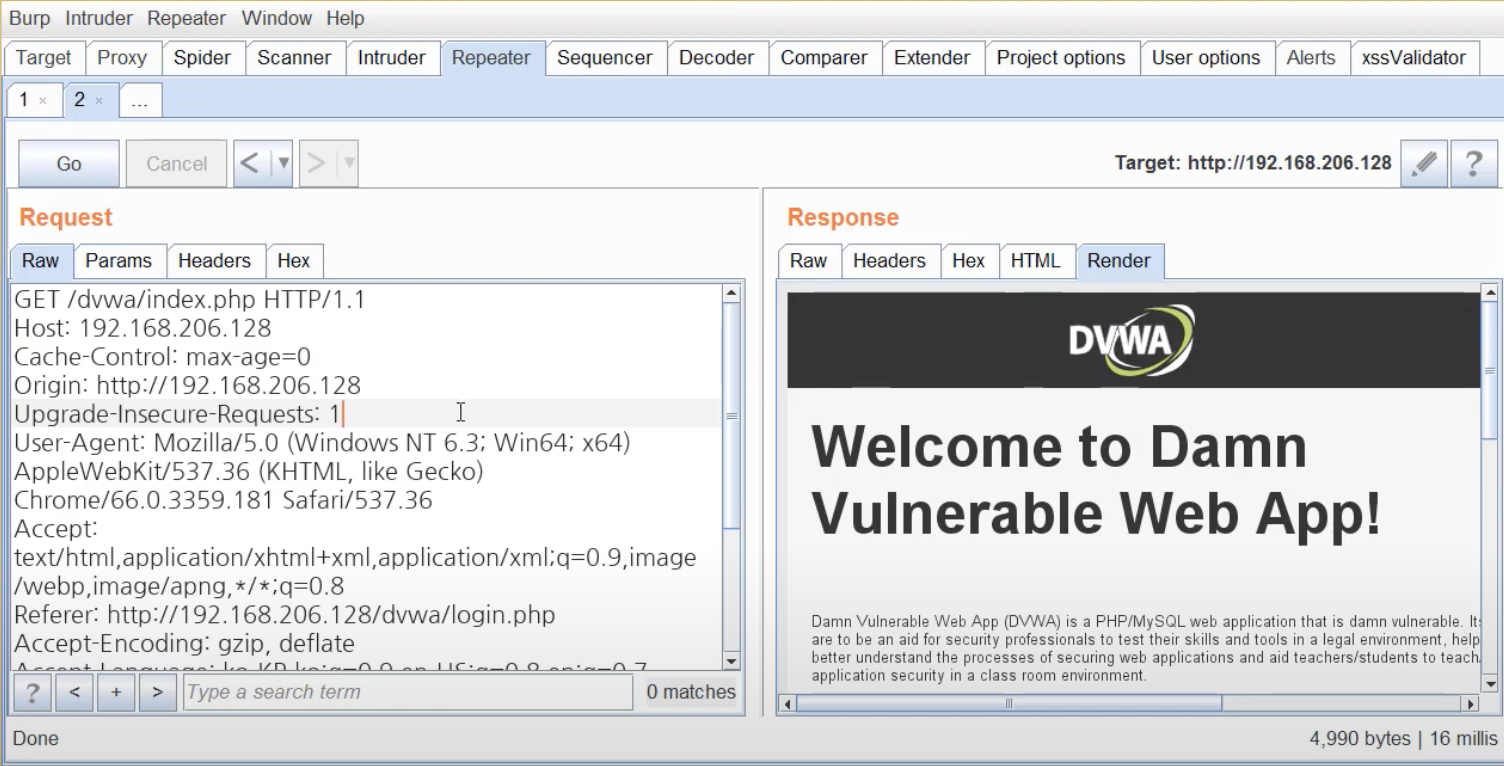Click the search term input field

tap(408, 692)
